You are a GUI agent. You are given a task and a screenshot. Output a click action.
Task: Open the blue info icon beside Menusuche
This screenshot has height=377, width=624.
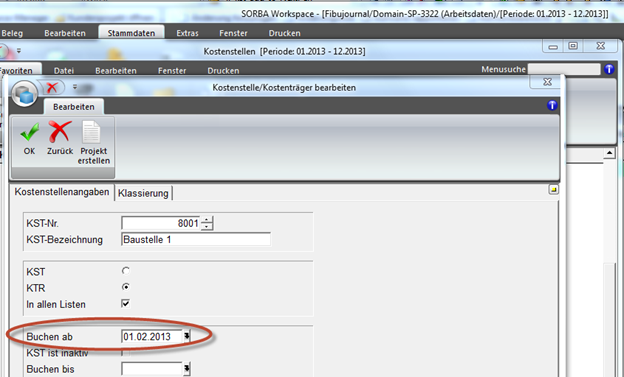[x=609, y=69]
